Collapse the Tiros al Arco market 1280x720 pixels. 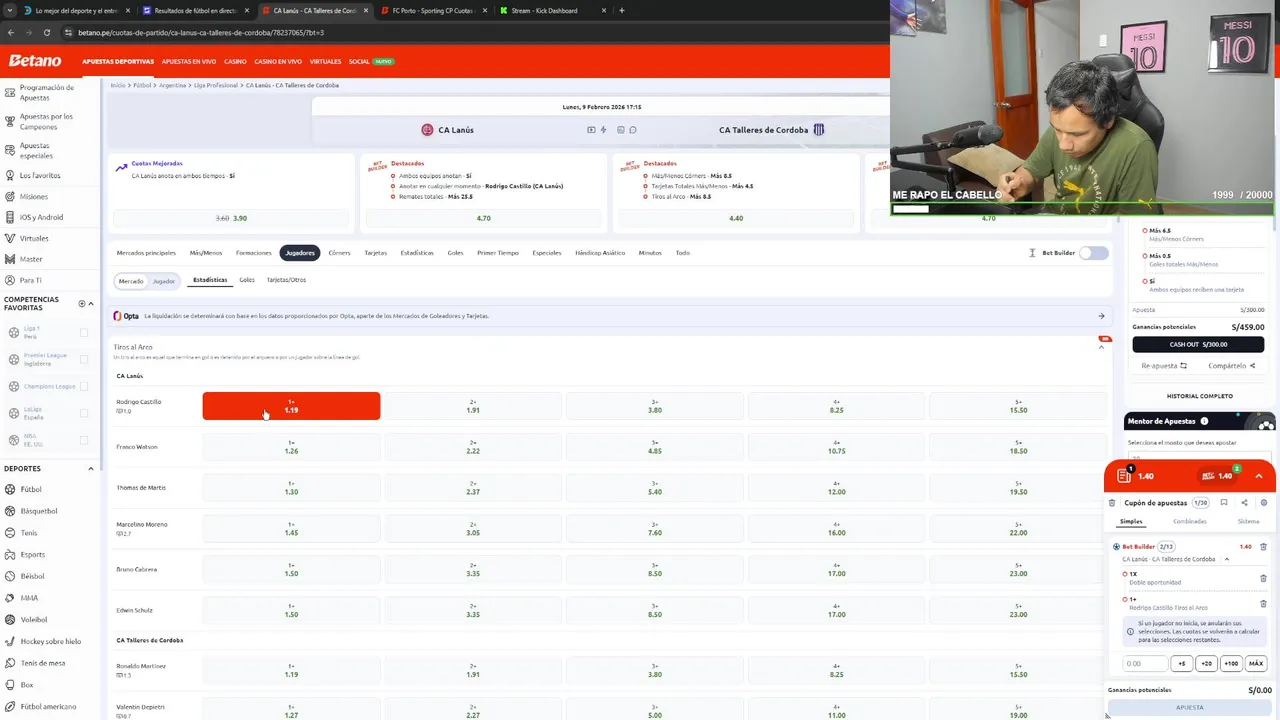coord(1102,346)
